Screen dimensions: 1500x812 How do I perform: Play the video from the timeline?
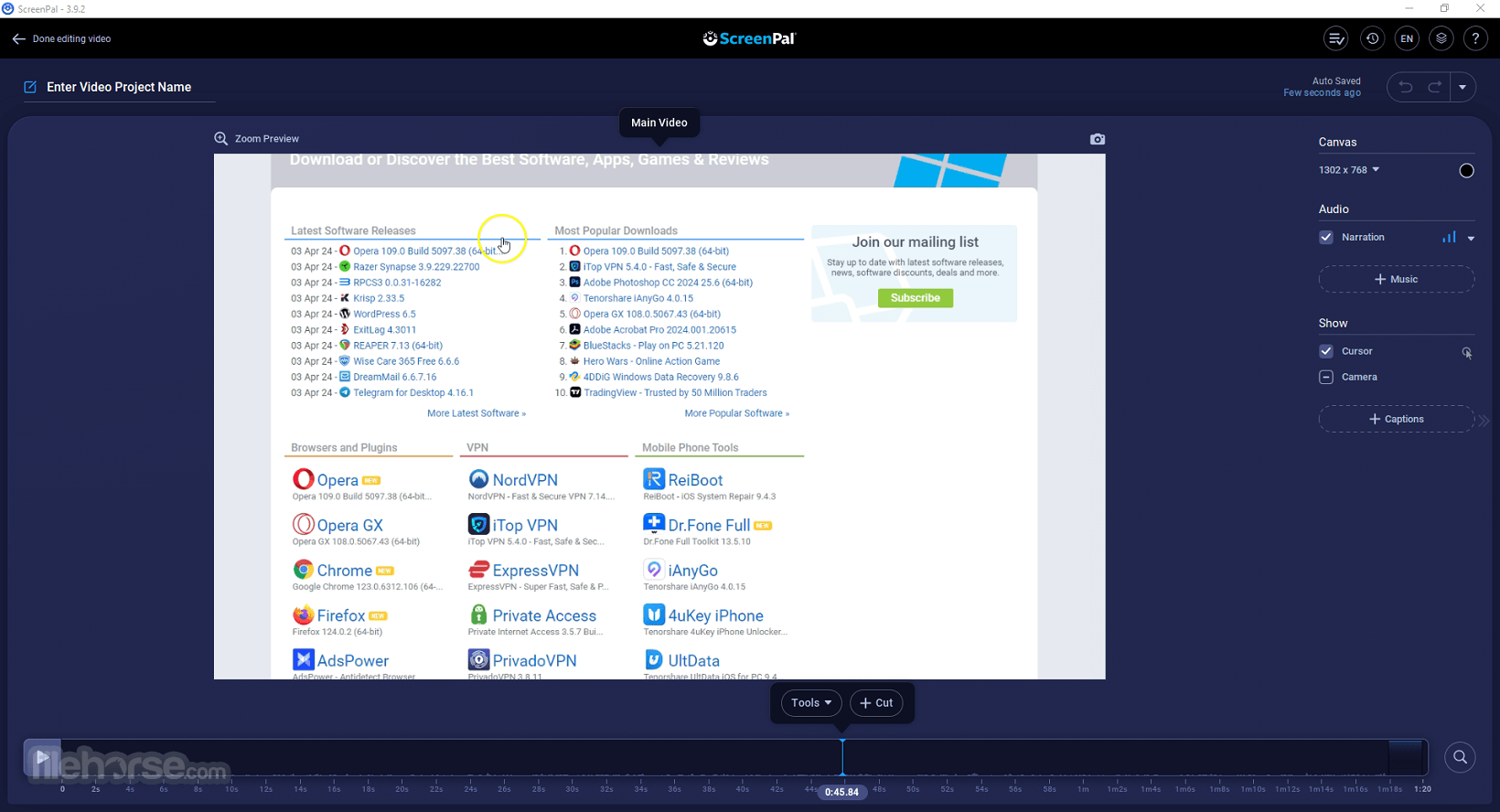(x=42, y=757)
